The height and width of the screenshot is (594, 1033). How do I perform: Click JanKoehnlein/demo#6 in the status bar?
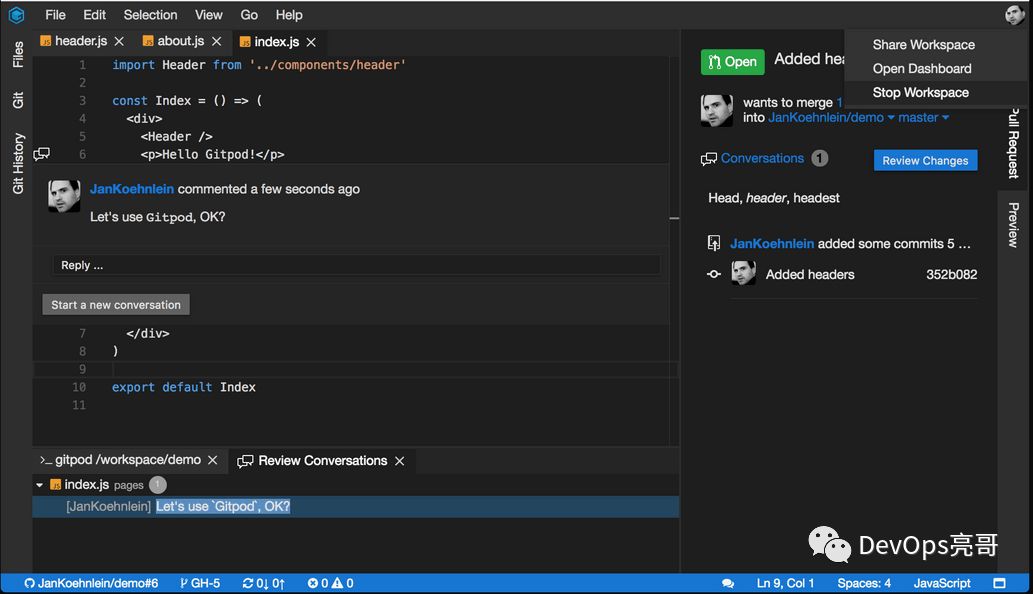click(92, 583)
